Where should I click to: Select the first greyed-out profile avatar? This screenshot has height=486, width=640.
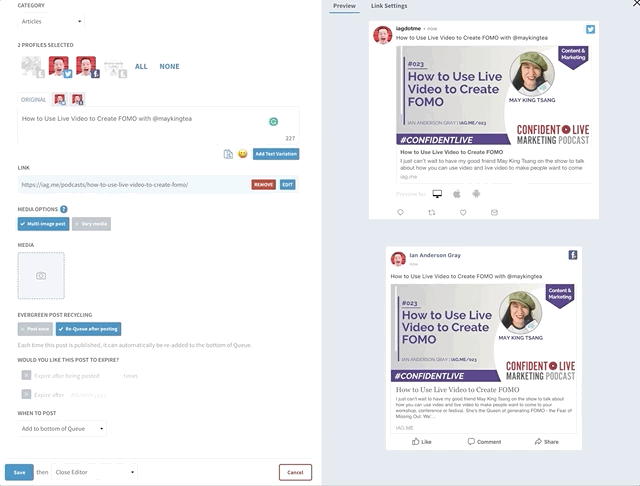33,67
